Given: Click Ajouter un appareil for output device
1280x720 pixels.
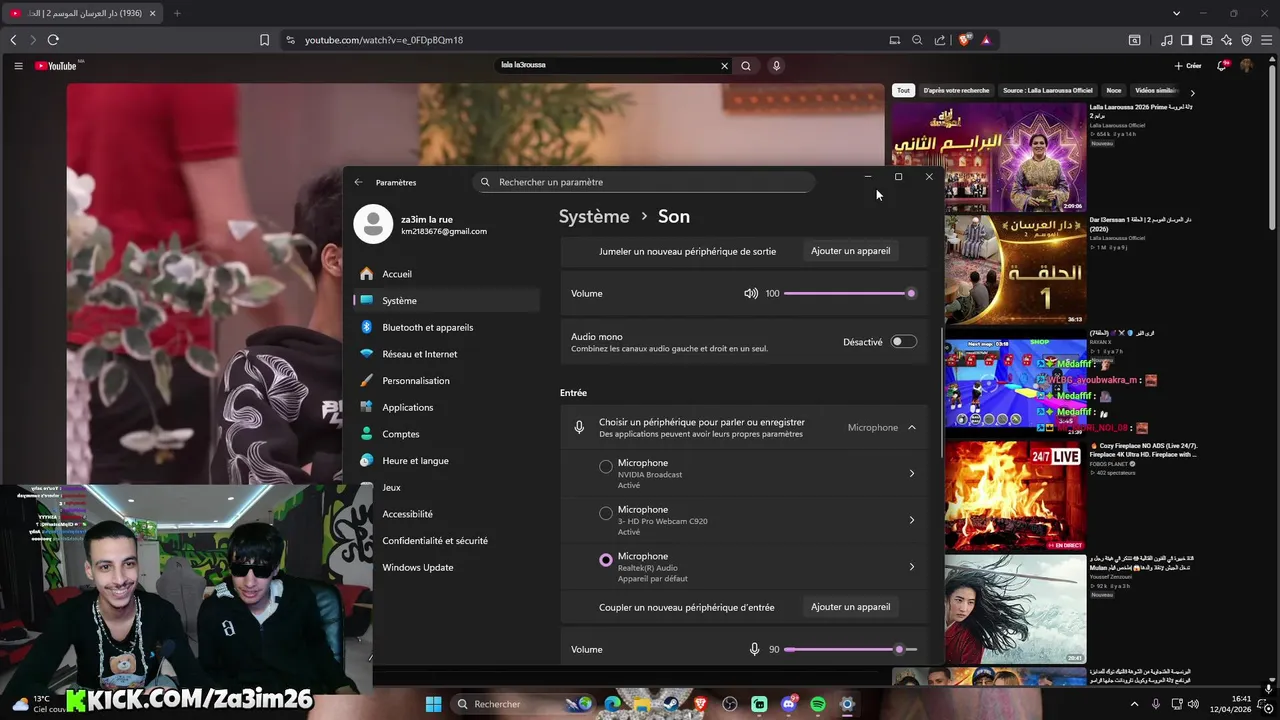Looking at the screenshot, I should [850, 251].
